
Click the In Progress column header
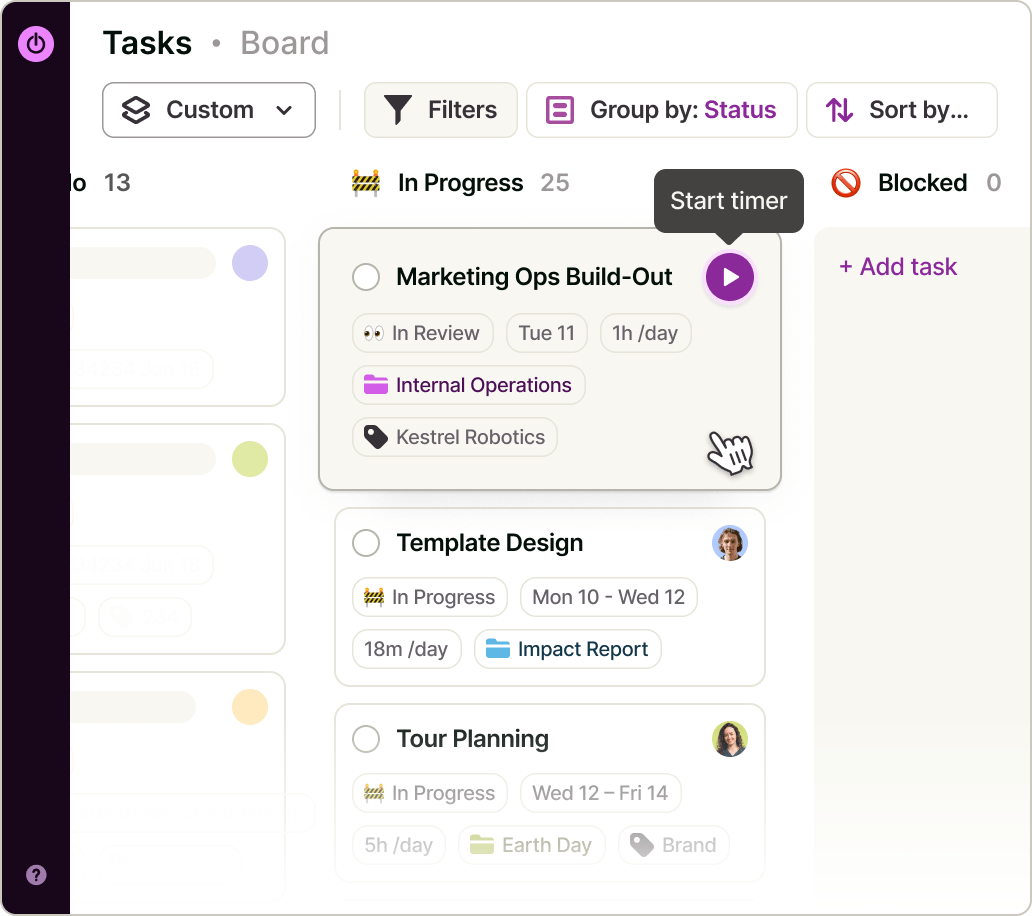click(460, 183)
